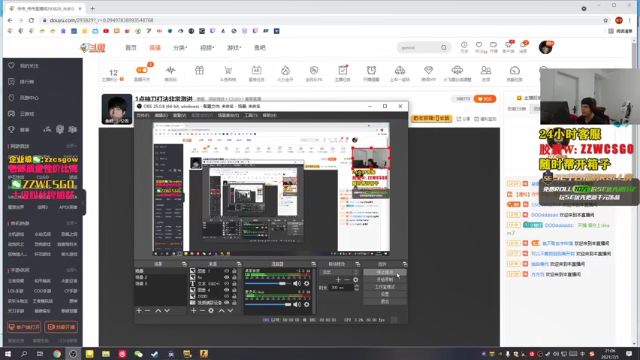Screen dimensions: 640x360
Task: Collapse Douyu left sidebar handle
Action: pyautogui.click(x=84, y=202)
